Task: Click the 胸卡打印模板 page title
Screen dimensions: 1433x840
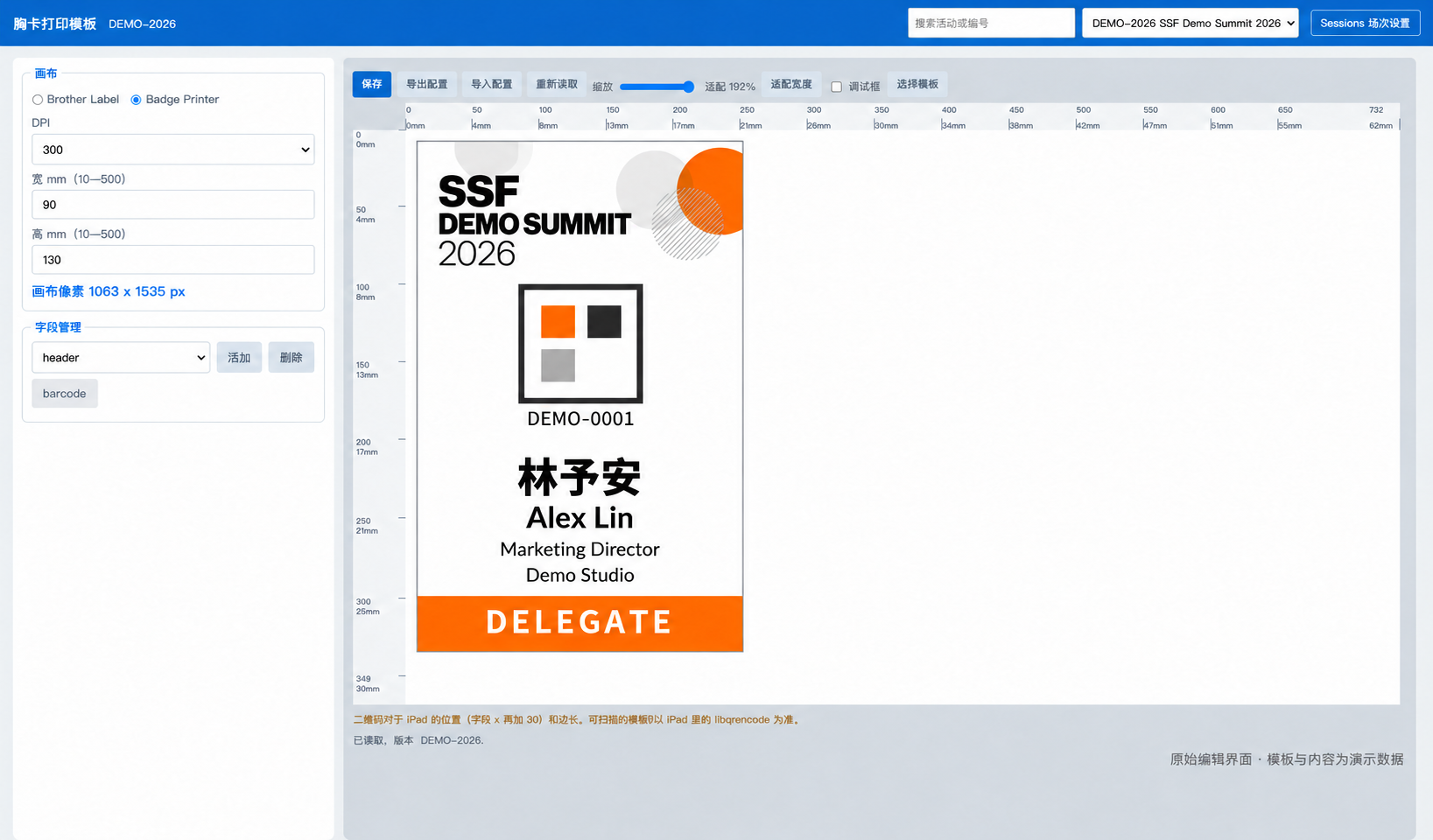Action: (55, 24)
